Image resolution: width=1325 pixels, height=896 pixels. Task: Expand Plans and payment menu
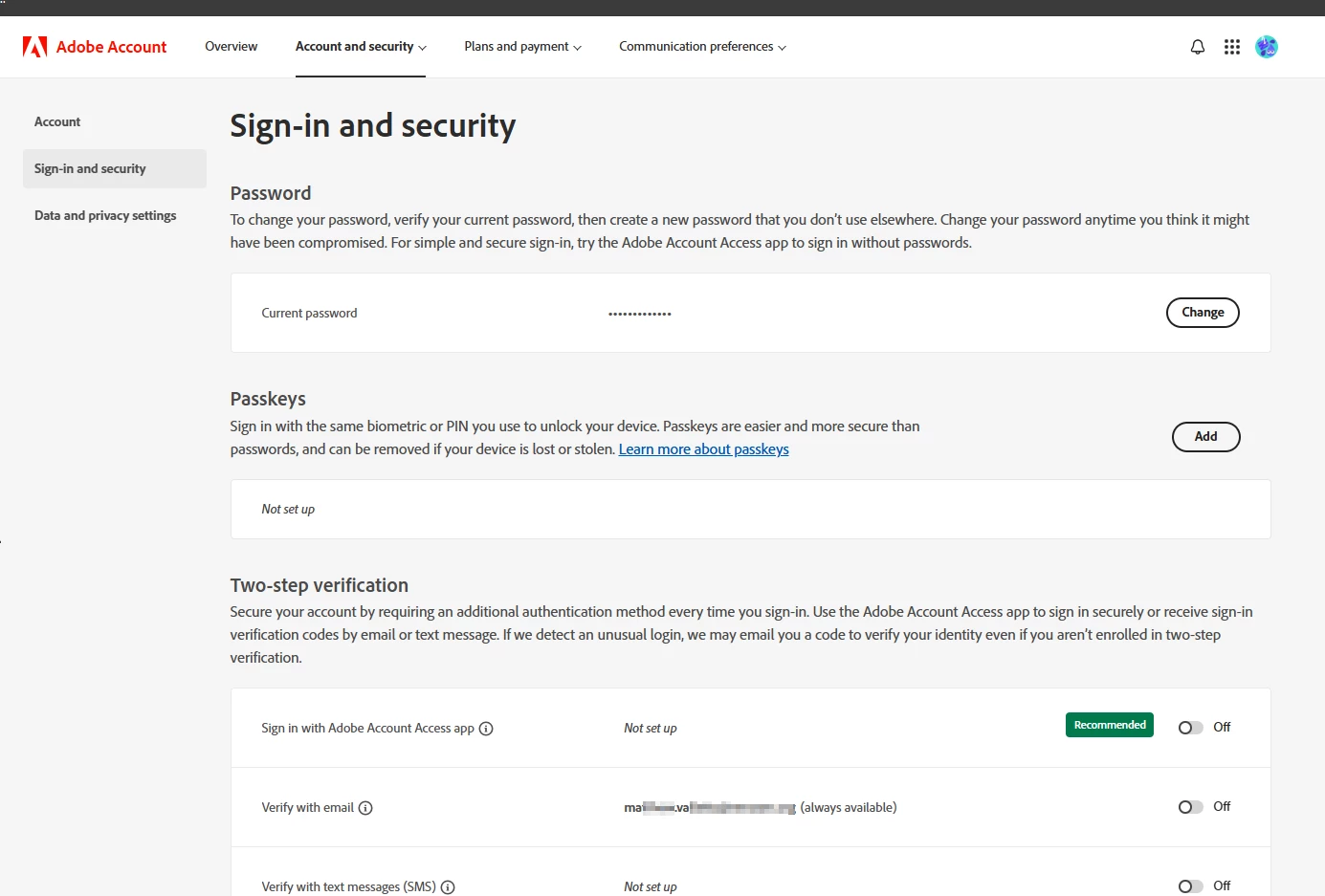coord(522,47)
